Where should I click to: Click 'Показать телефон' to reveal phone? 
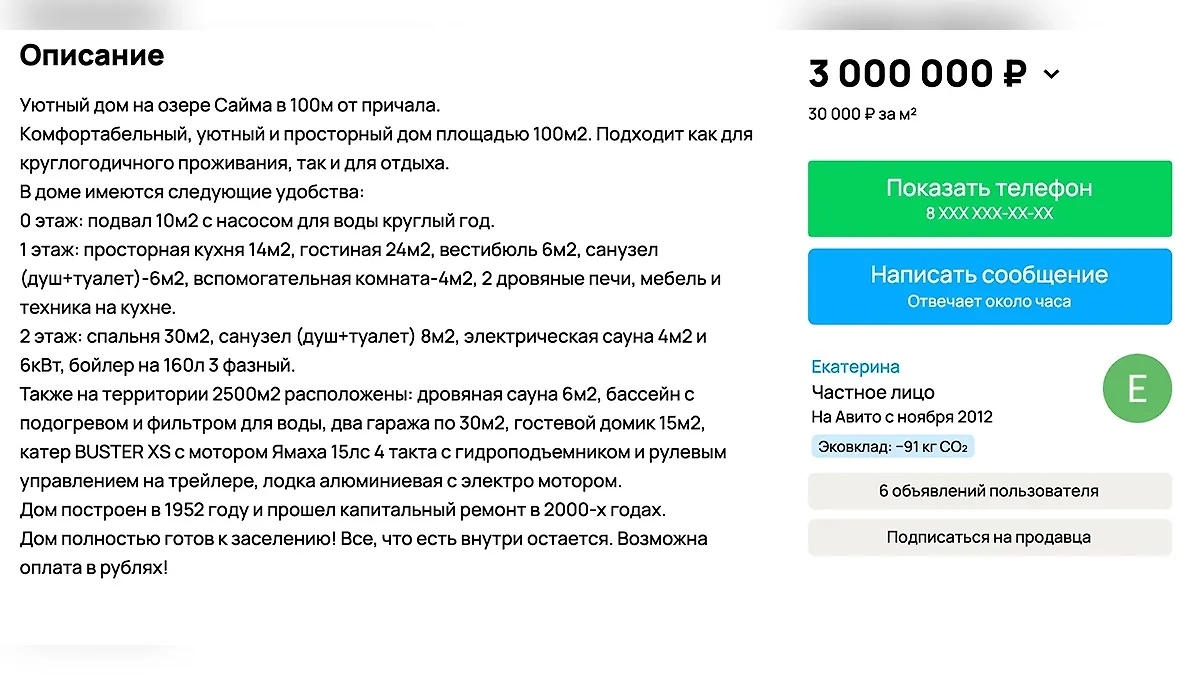click(x=990, y=187)
